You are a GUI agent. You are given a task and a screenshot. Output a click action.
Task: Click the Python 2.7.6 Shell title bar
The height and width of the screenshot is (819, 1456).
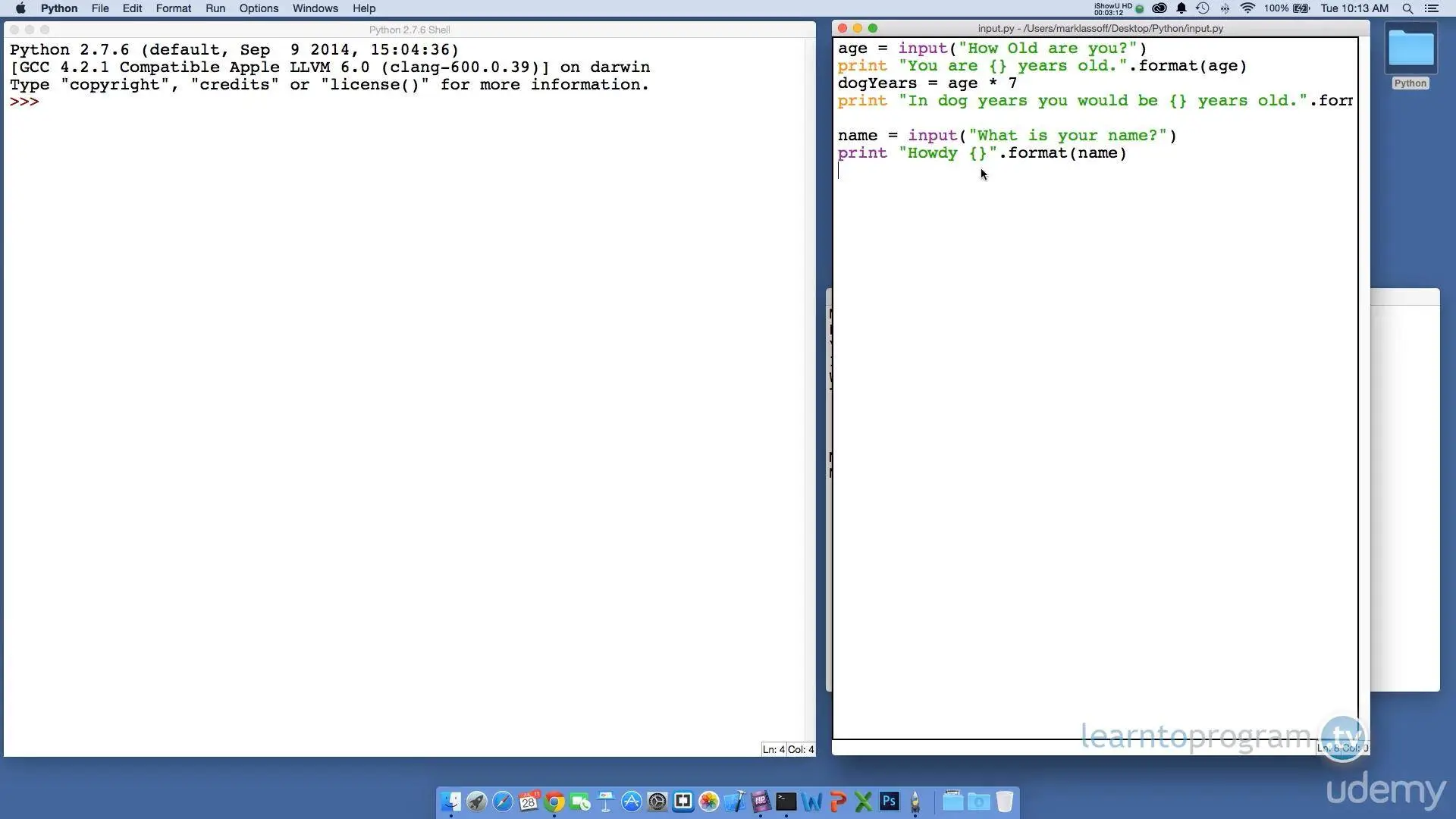409,30
